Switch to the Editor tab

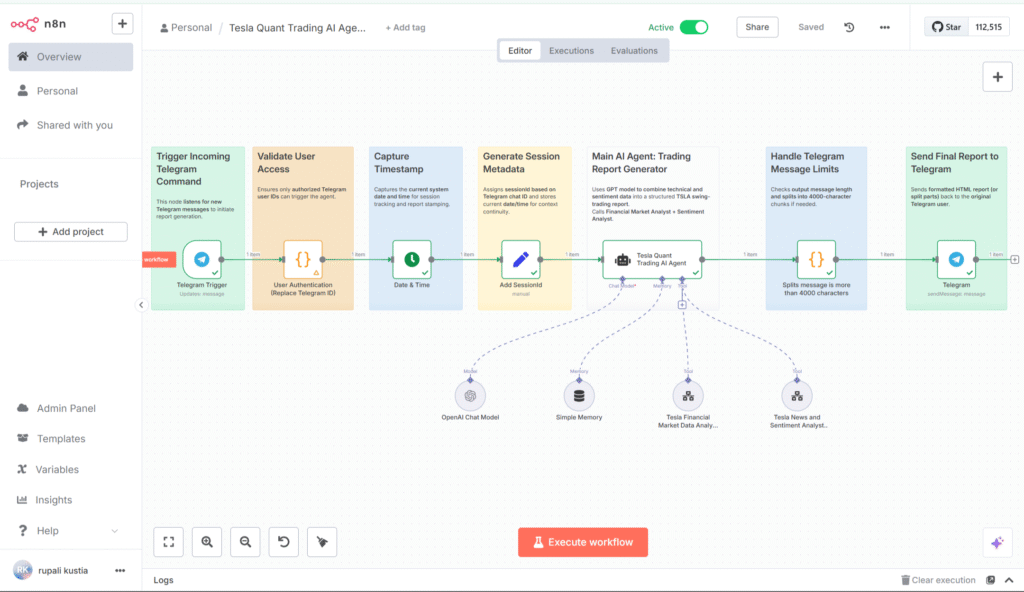[x=520, y=51]
